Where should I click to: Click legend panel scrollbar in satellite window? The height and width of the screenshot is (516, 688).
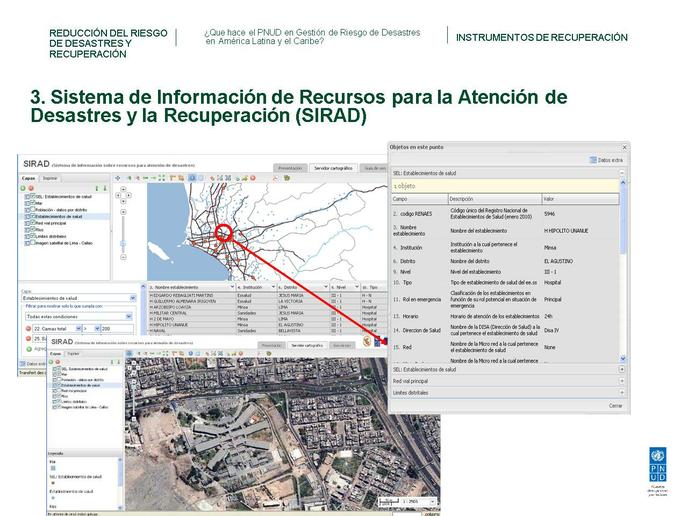(x=120, y=483)
